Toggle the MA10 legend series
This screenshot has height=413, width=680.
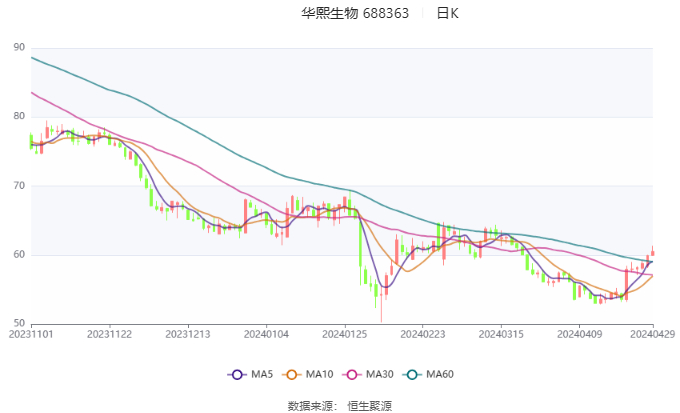coord(308,374)
